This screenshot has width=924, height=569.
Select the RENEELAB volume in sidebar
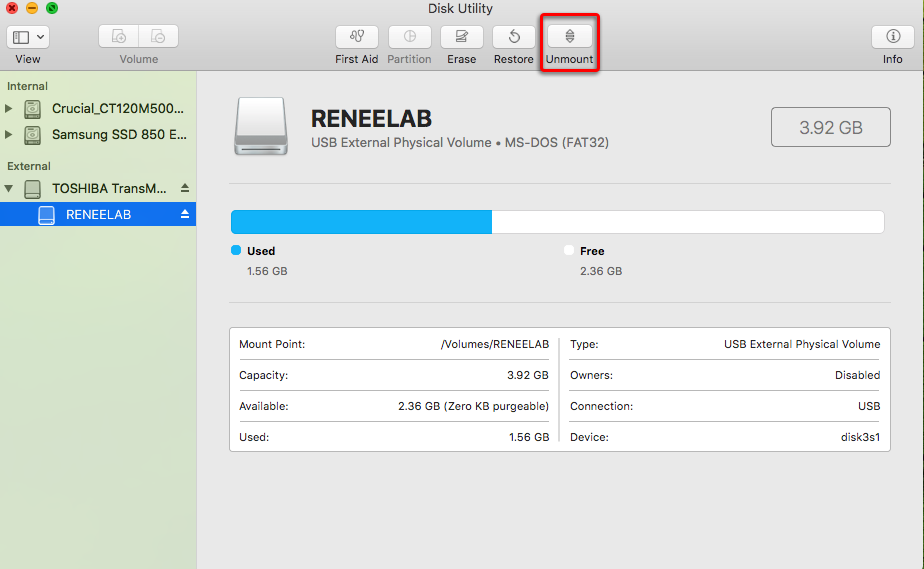coord(98,214)
